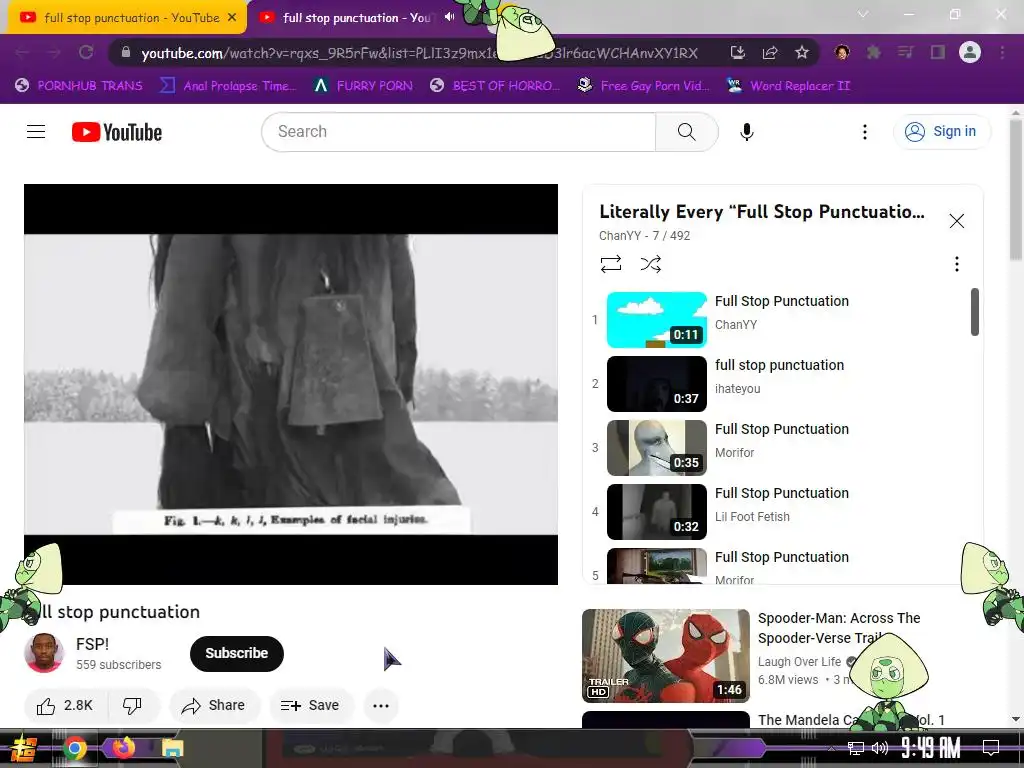The width and height of the screenshot is (1024, 768).
Task: Open Firefox from the taskbar
Action: pyautogui.click(x=123, y=747)
